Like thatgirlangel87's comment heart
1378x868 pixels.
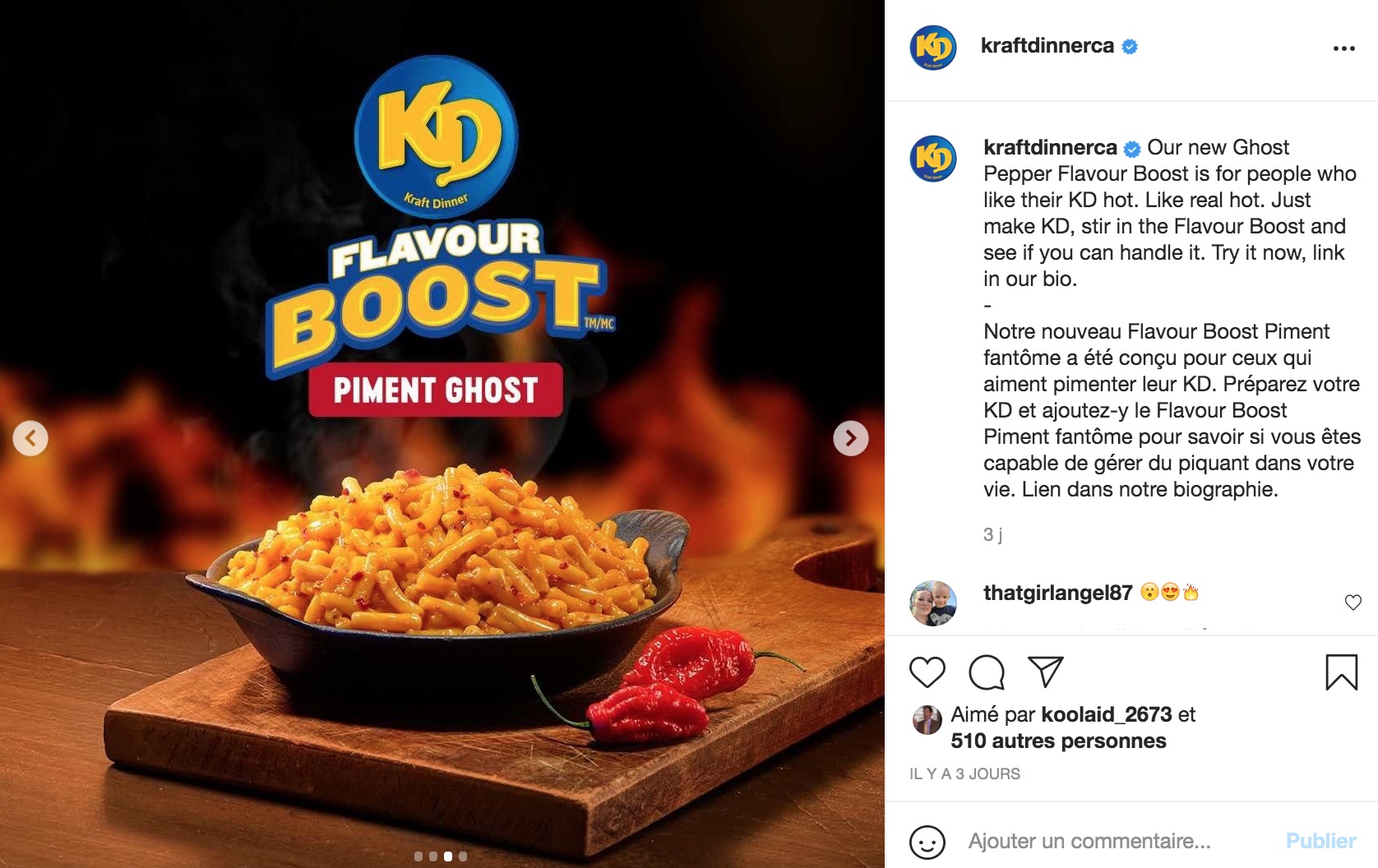tap(1353, 603)
